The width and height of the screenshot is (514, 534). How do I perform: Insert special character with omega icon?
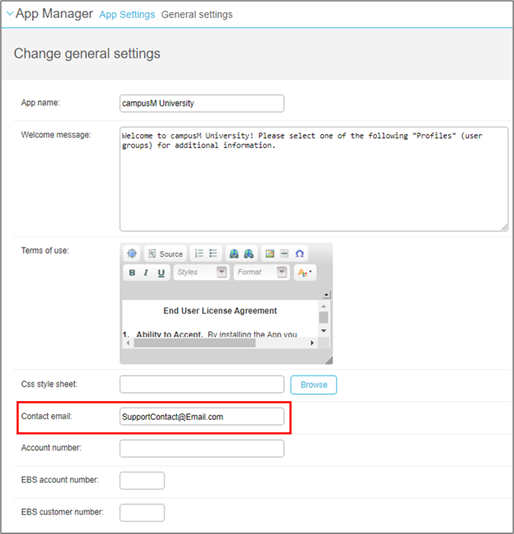pyautogui.click(x=299, y=254)
